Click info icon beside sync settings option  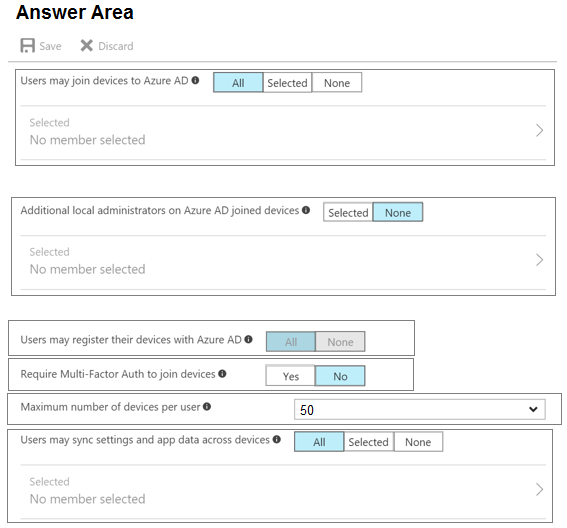pos(277,439)
